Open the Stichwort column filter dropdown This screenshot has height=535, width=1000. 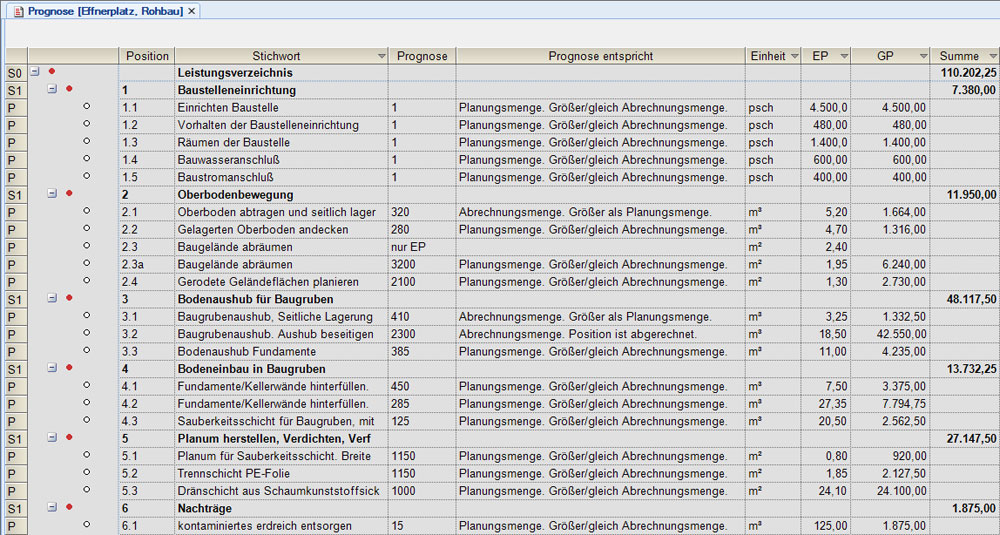click(380, 57)
